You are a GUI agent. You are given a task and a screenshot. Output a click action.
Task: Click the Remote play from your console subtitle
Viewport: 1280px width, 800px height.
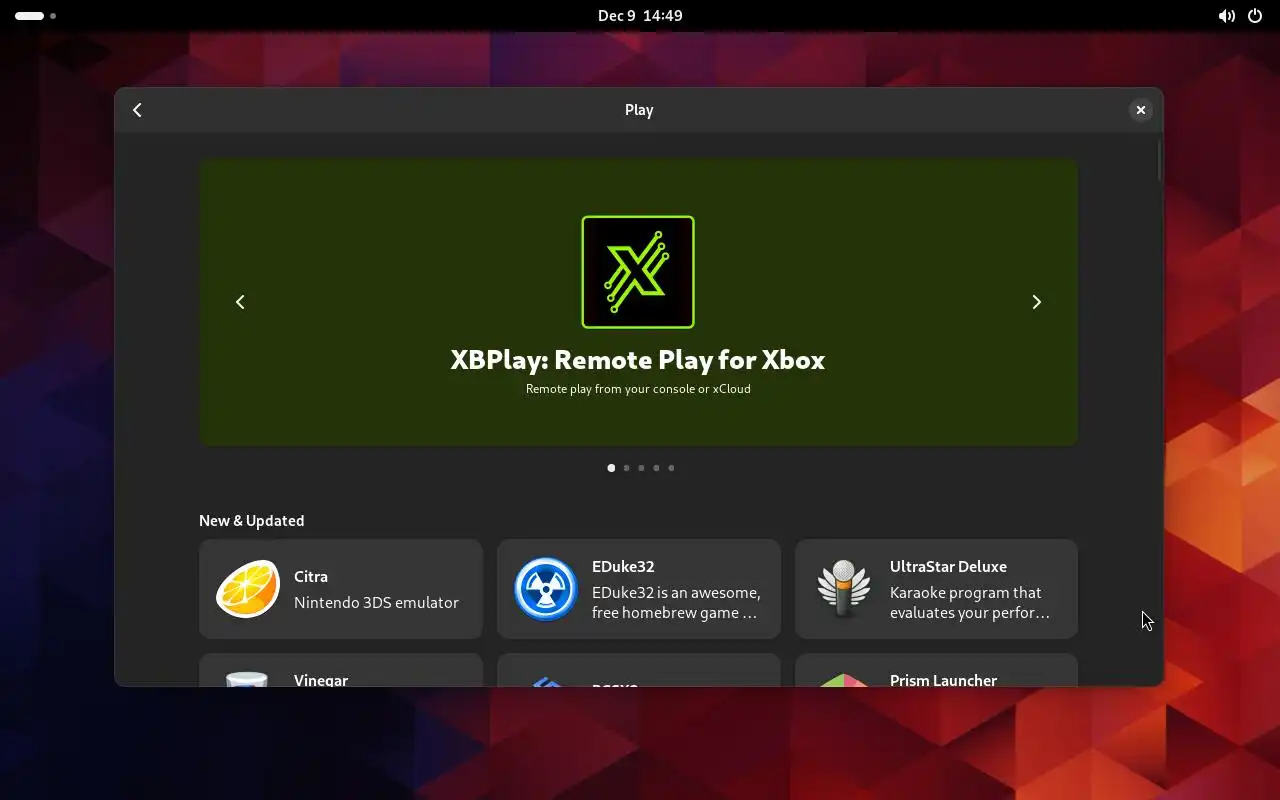[638, 389]
